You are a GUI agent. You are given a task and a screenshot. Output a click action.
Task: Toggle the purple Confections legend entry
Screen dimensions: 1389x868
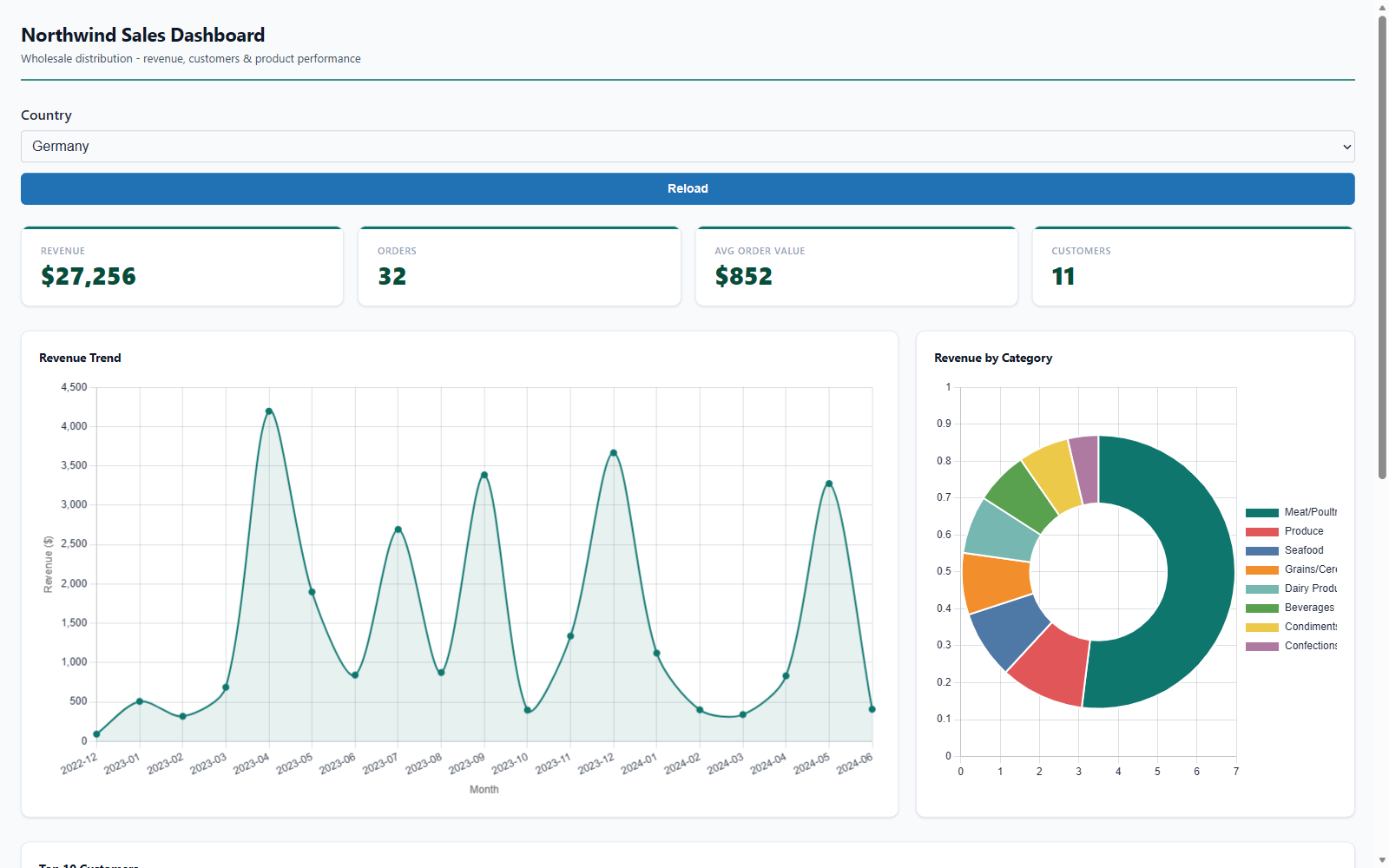point(1291,646)
